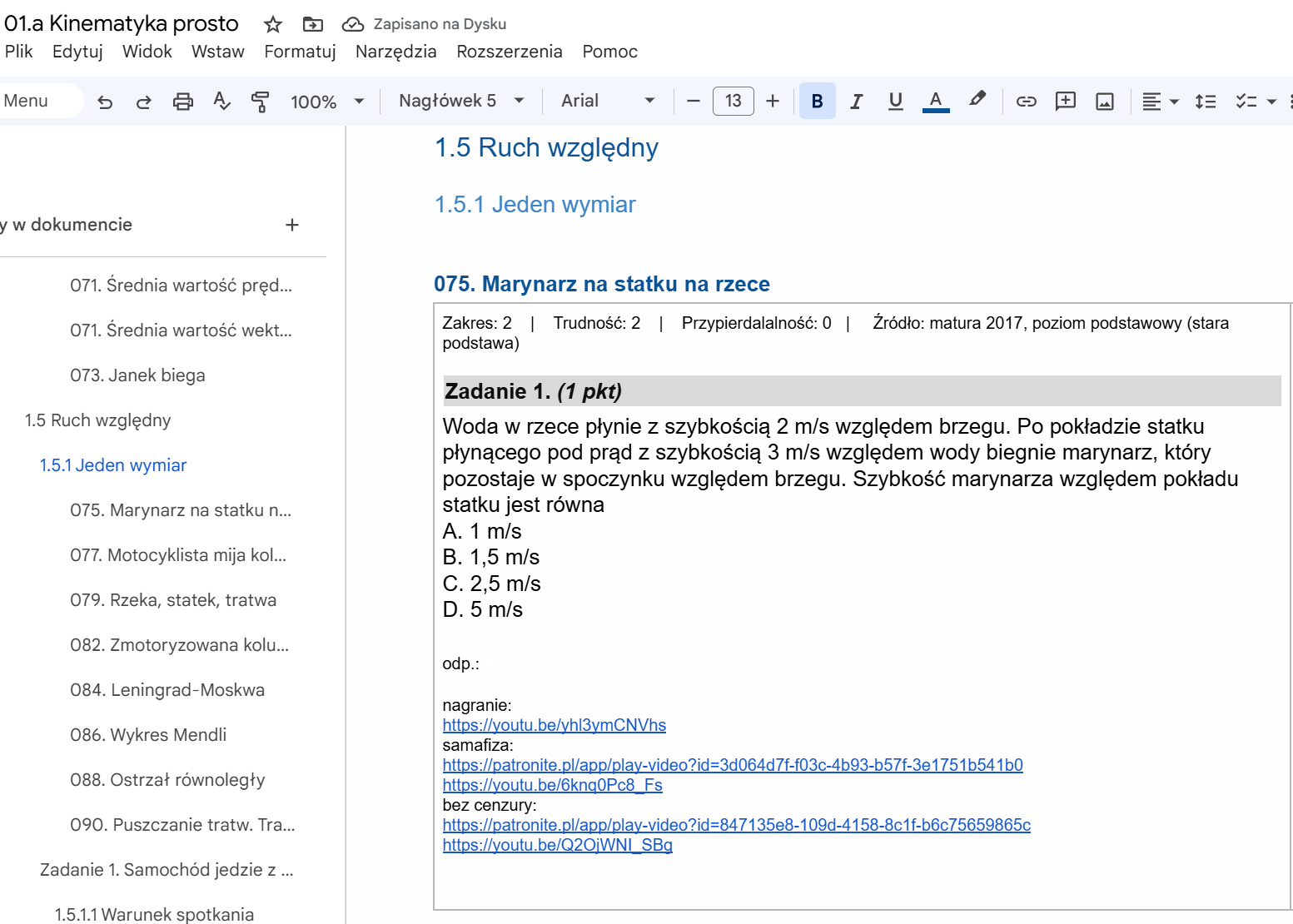Open the Nagłówek 5 style dropdown
Screen dimensions: 1293x924
tap(460, 101)
